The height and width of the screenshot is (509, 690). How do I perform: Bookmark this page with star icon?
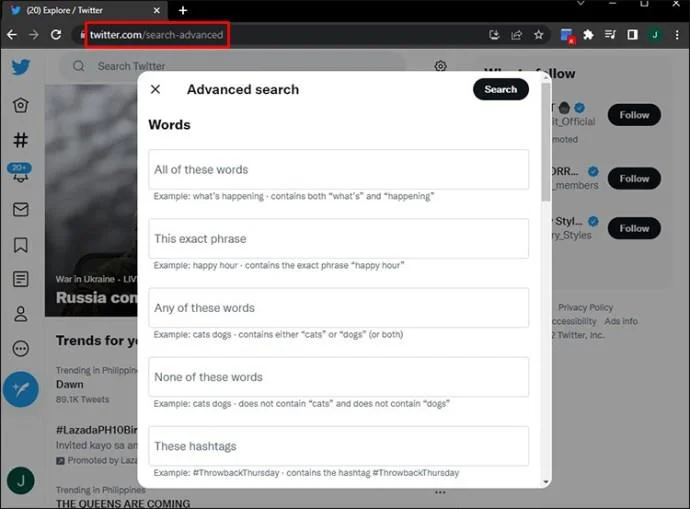click(x=539, y=35)
